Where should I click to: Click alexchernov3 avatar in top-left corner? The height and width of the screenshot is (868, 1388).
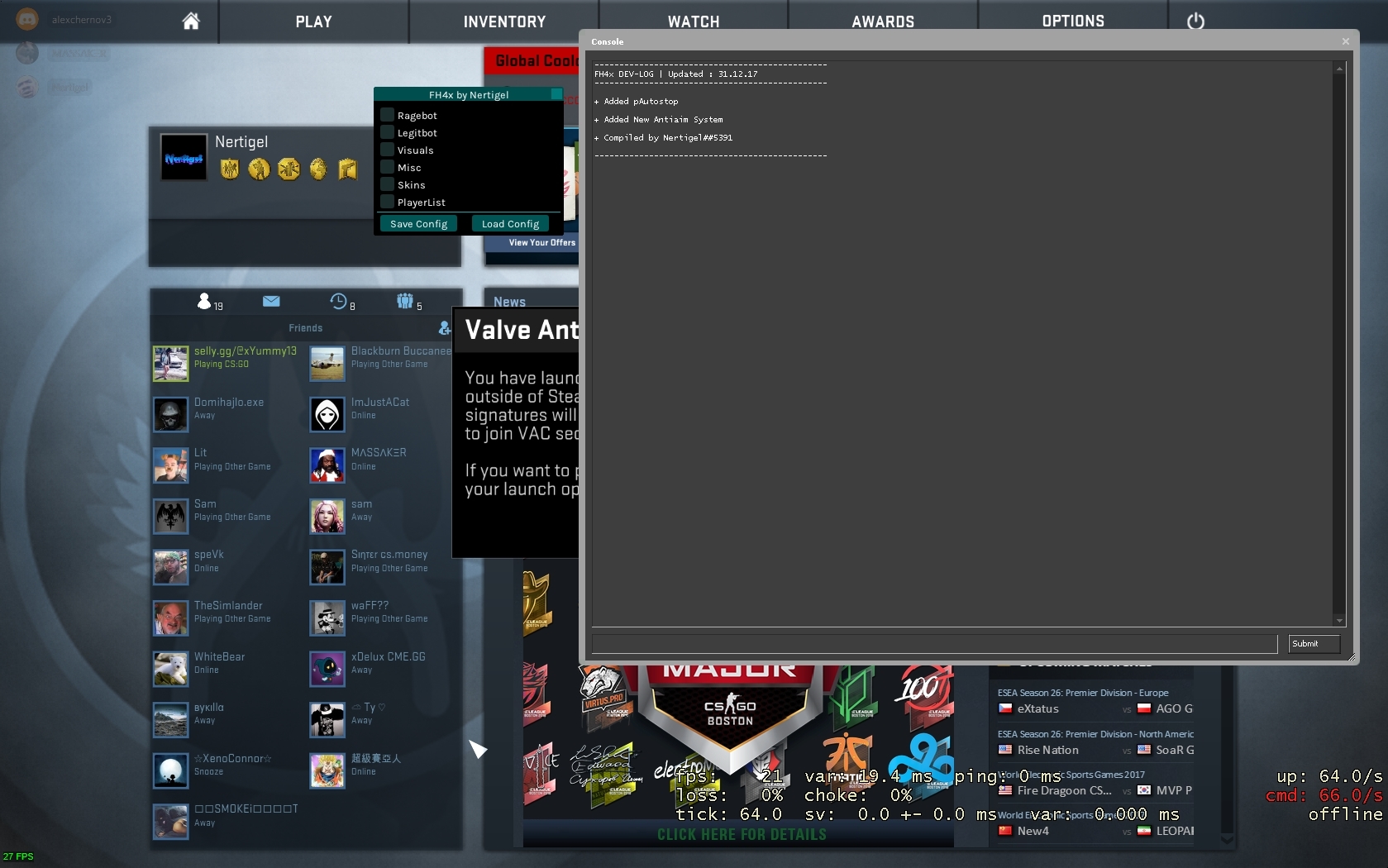coord(27,19)
